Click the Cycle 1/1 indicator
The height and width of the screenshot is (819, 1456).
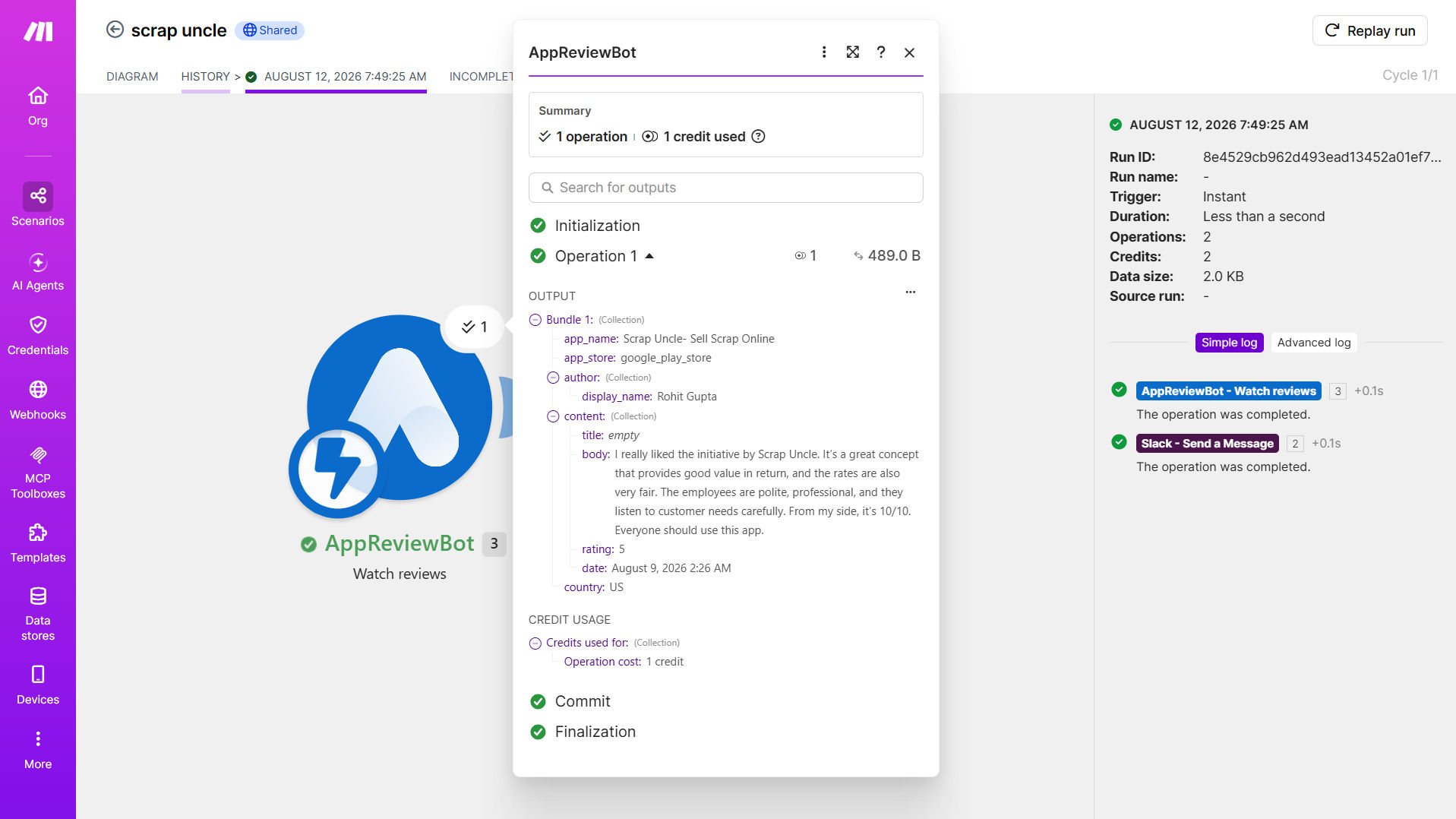point(1410,75)
